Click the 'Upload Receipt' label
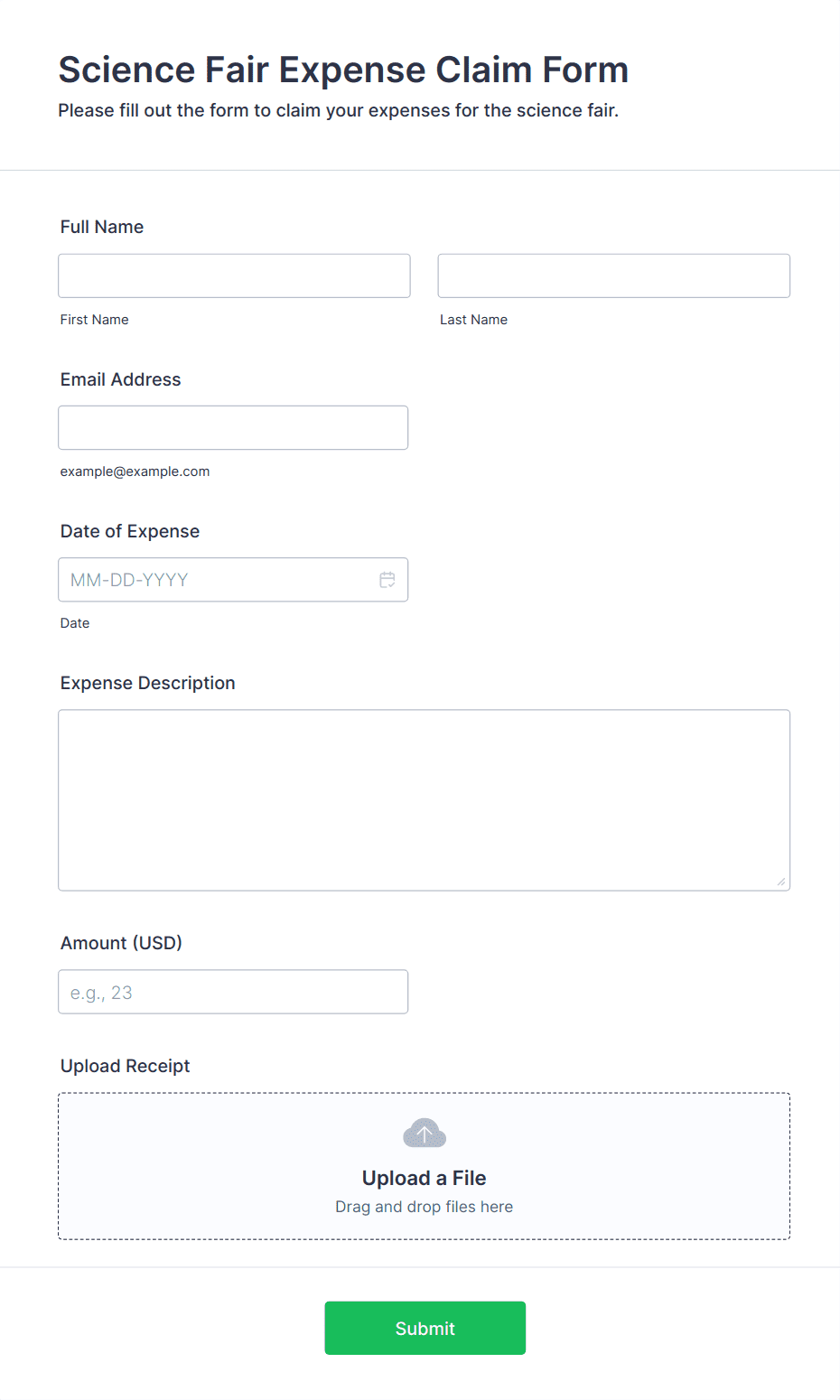 point(125,1066)
